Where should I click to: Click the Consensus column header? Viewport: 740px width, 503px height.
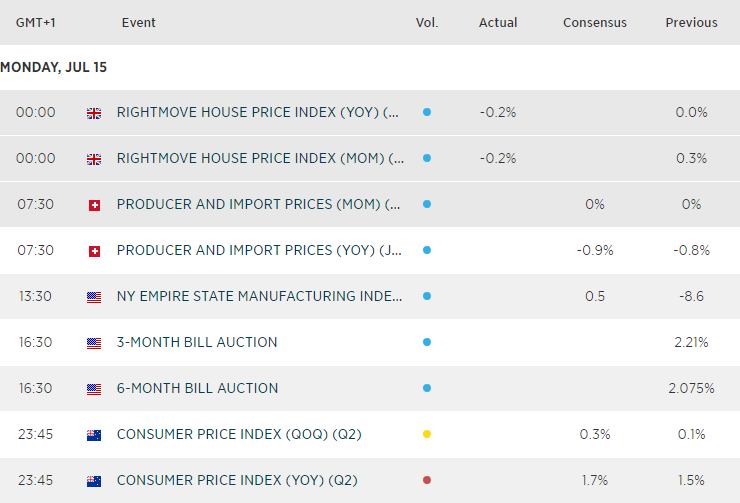tap(595, 22)
